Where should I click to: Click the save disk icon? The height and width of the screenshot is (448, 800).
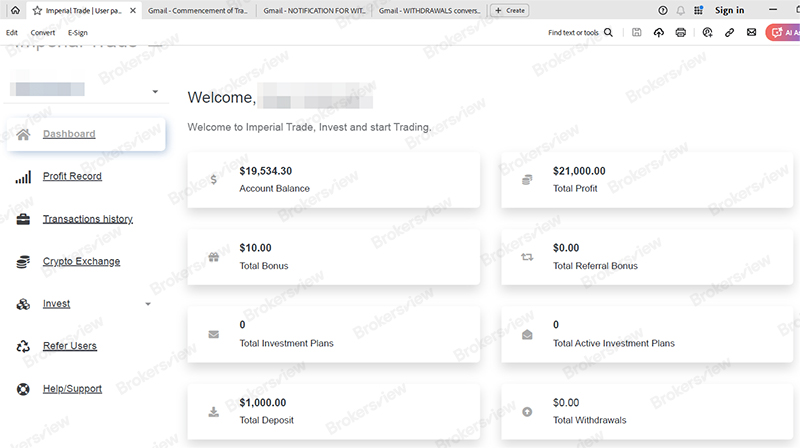tap(637, 32)
